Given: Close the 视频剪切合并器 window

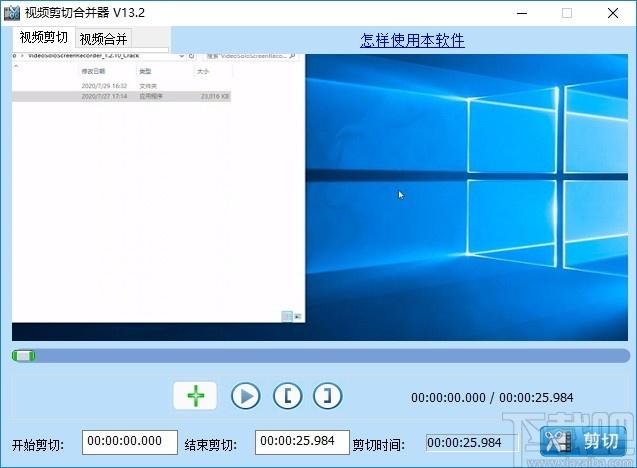Looking at the screenshot, I should pos(613,13).
